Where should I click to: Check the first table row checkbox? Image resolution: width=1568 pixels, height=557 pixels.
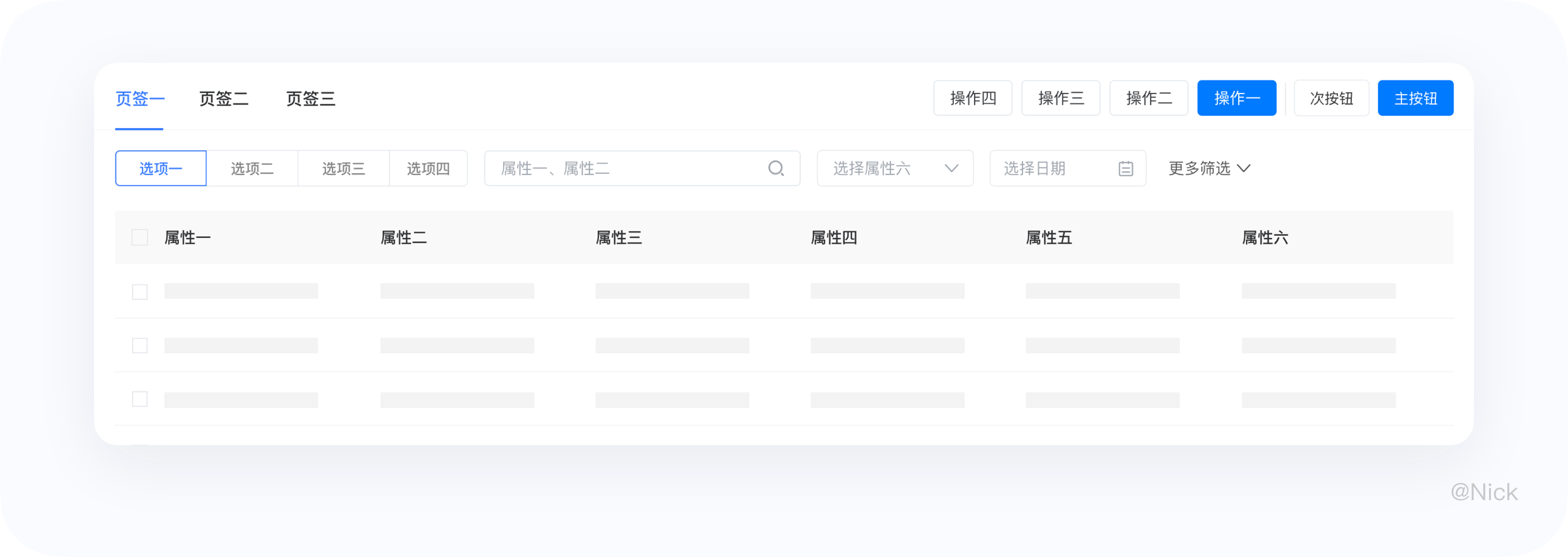pos(140,292)
